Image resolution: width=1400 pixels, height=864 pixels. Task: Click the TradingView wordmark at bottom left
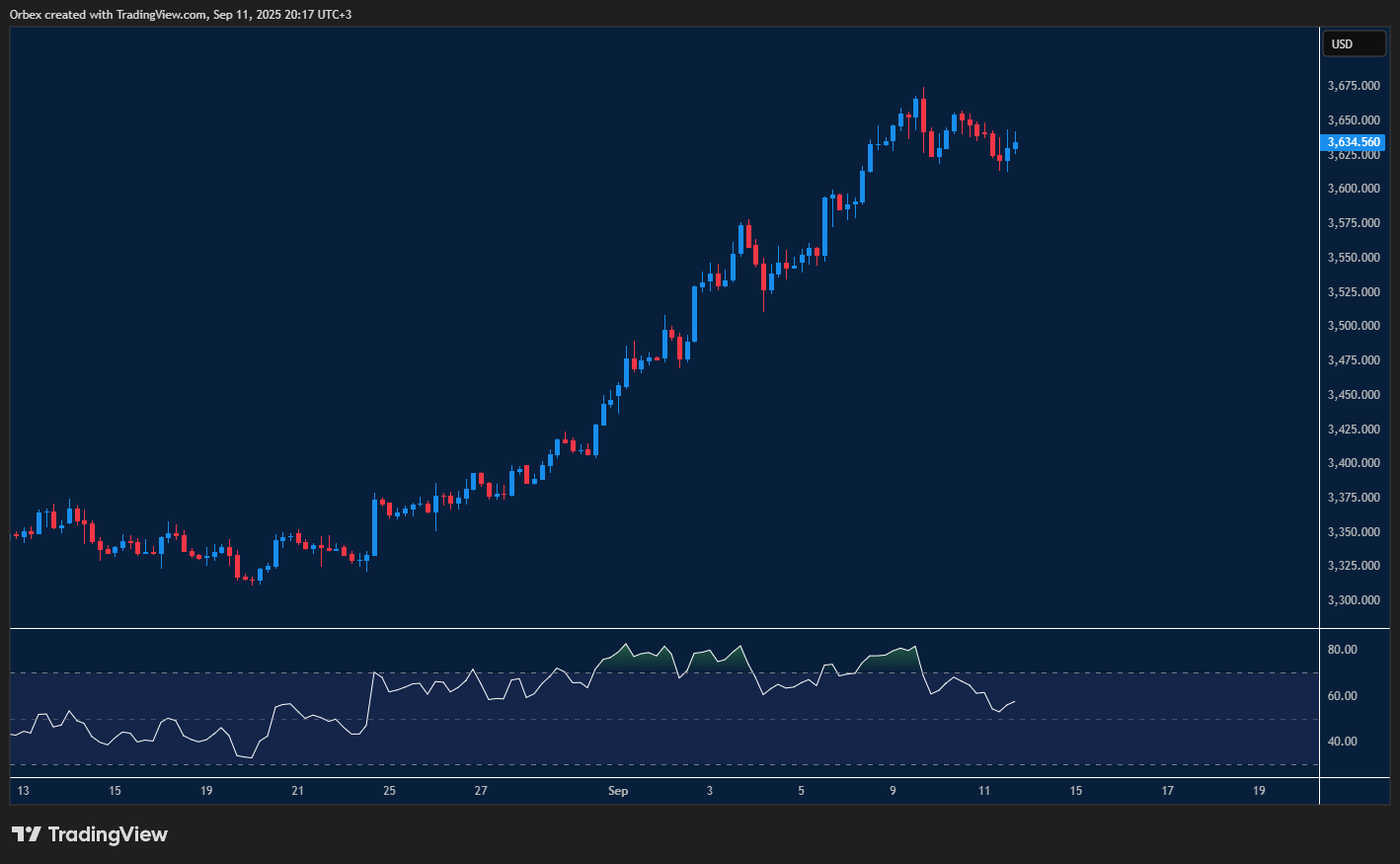coord(108,834)
